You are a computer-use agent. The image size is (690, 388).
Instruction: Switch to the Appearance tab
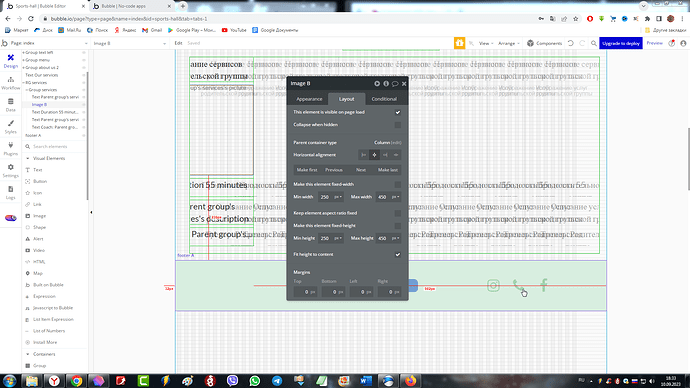pyautogui.click(x=309, y=99)
